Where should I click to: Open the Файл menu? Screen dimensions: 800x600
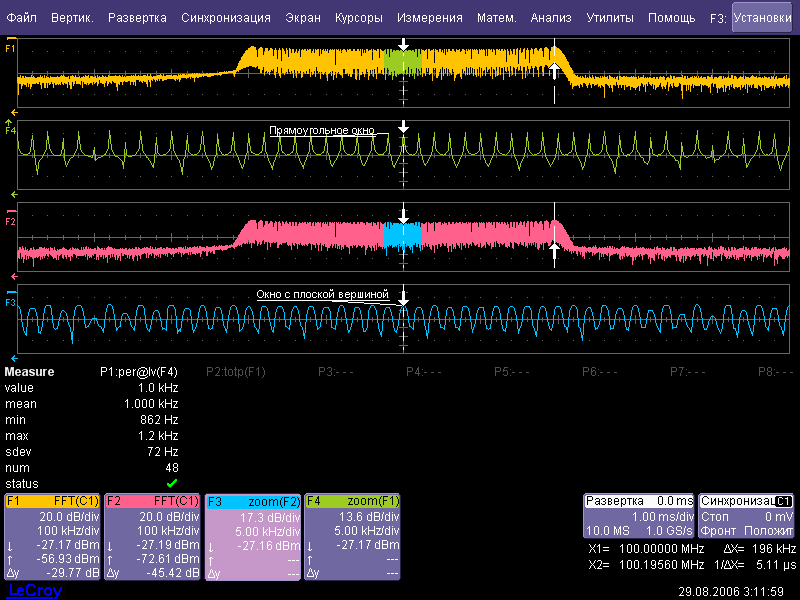point(22,18)
